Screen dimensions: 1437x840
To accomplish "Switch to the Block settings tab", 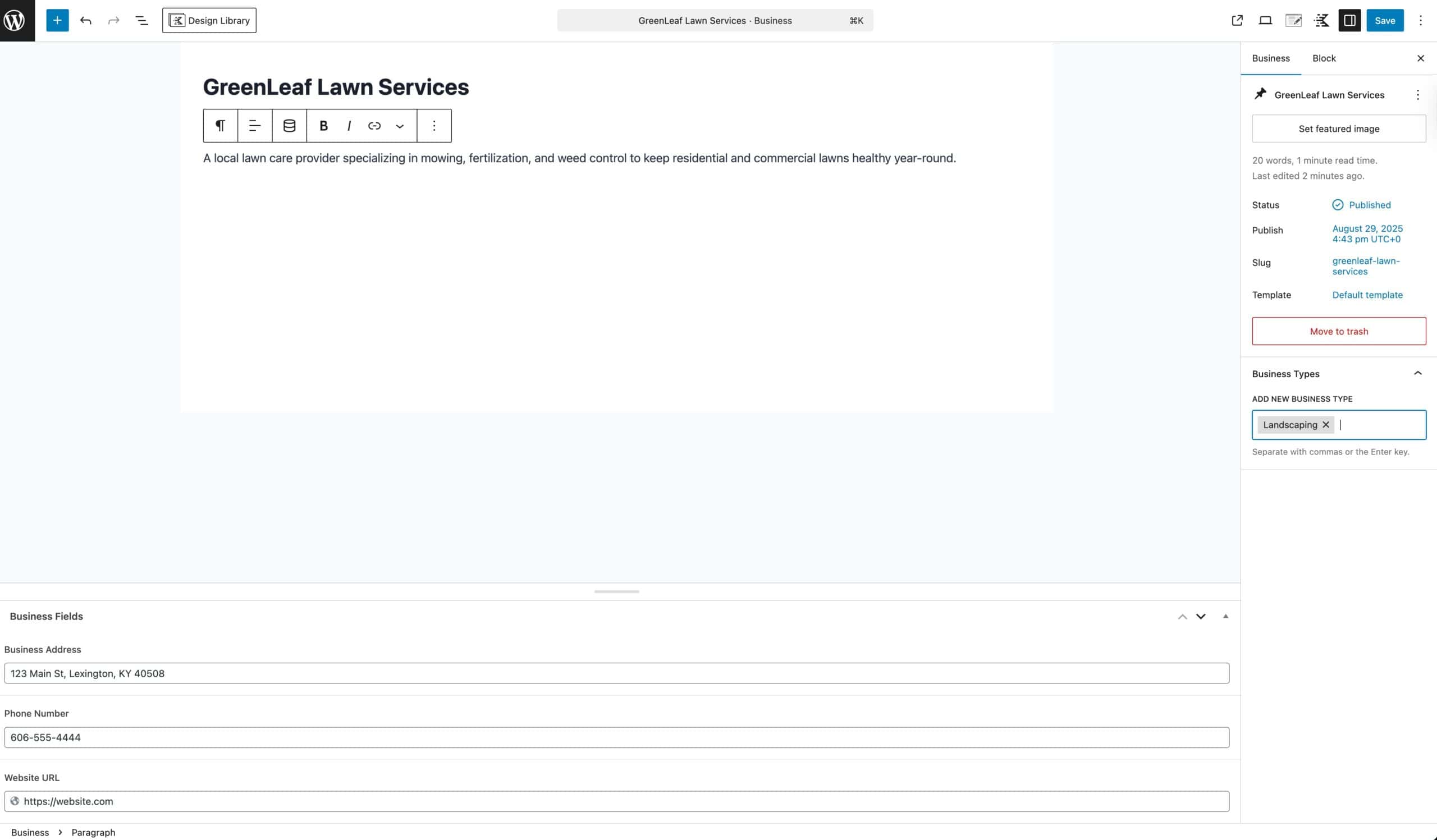I will tap(1324, 58).
